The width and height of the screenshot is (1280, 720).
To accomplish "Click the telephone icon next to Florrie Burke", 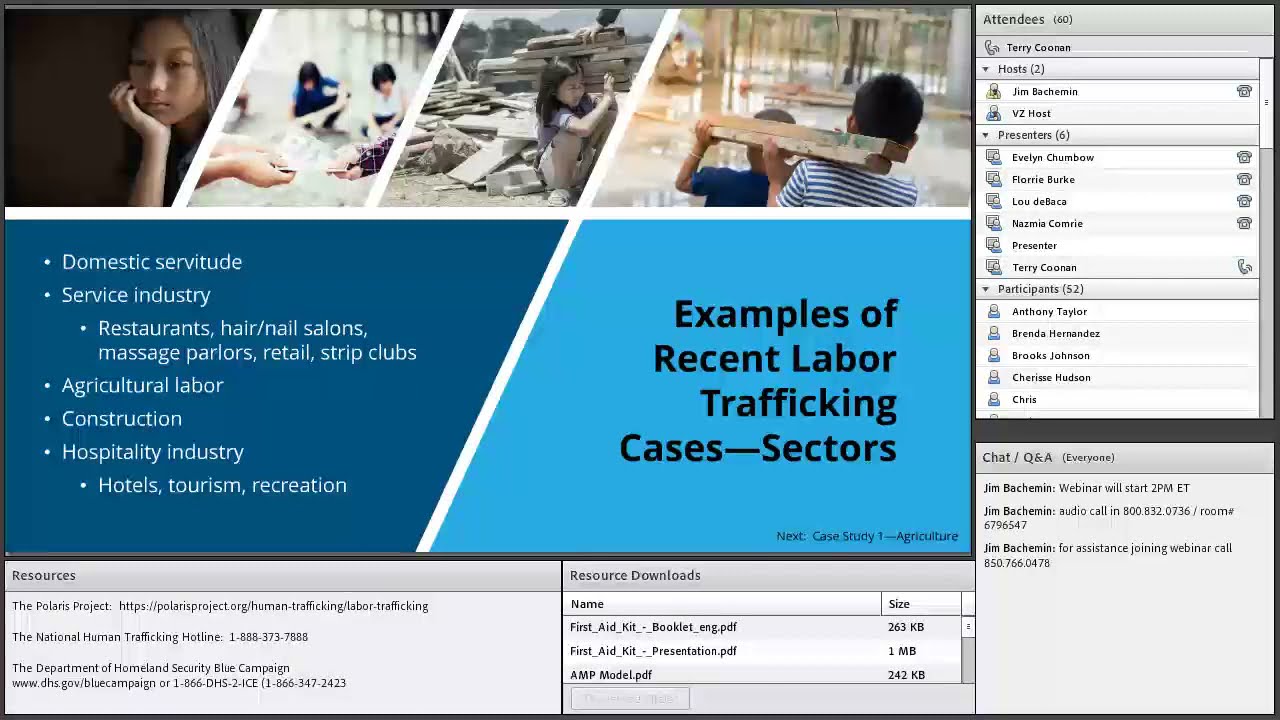I will tap(1244, 179).
